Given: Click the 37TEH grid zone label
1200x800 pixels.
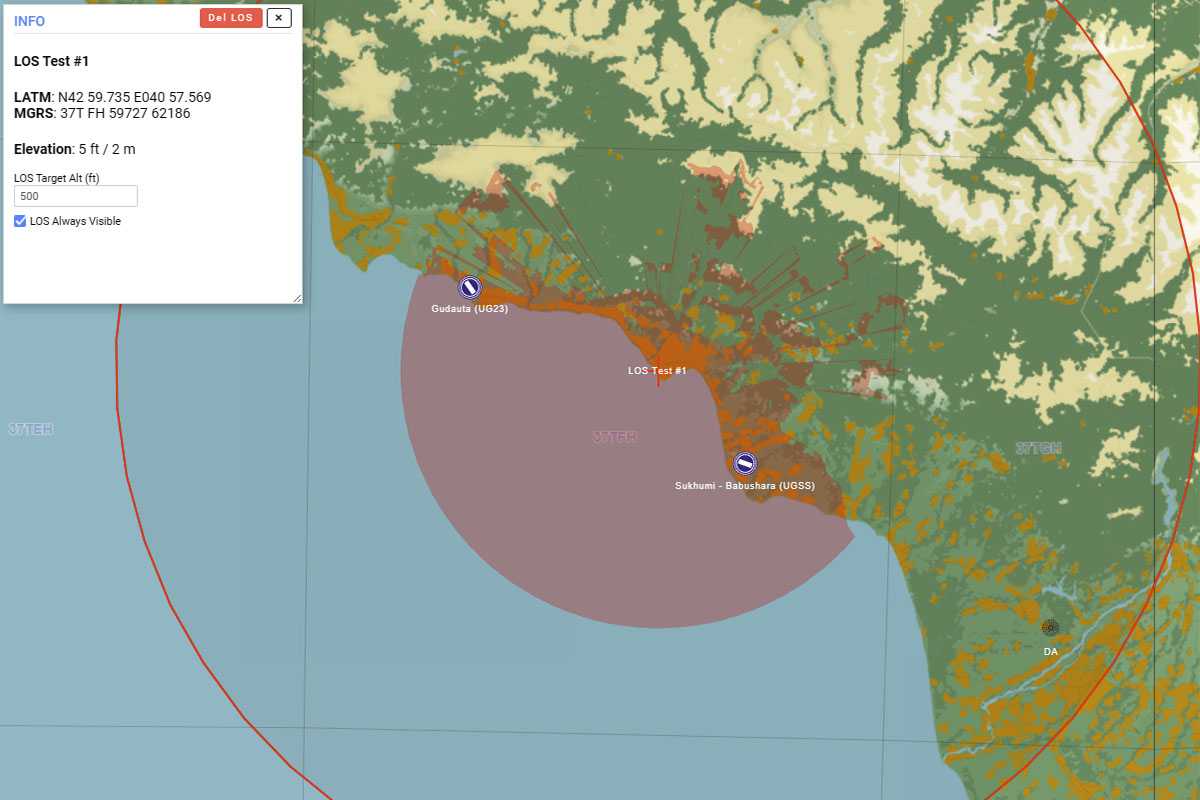Looking at the screenshot, I should click(30, 429).
